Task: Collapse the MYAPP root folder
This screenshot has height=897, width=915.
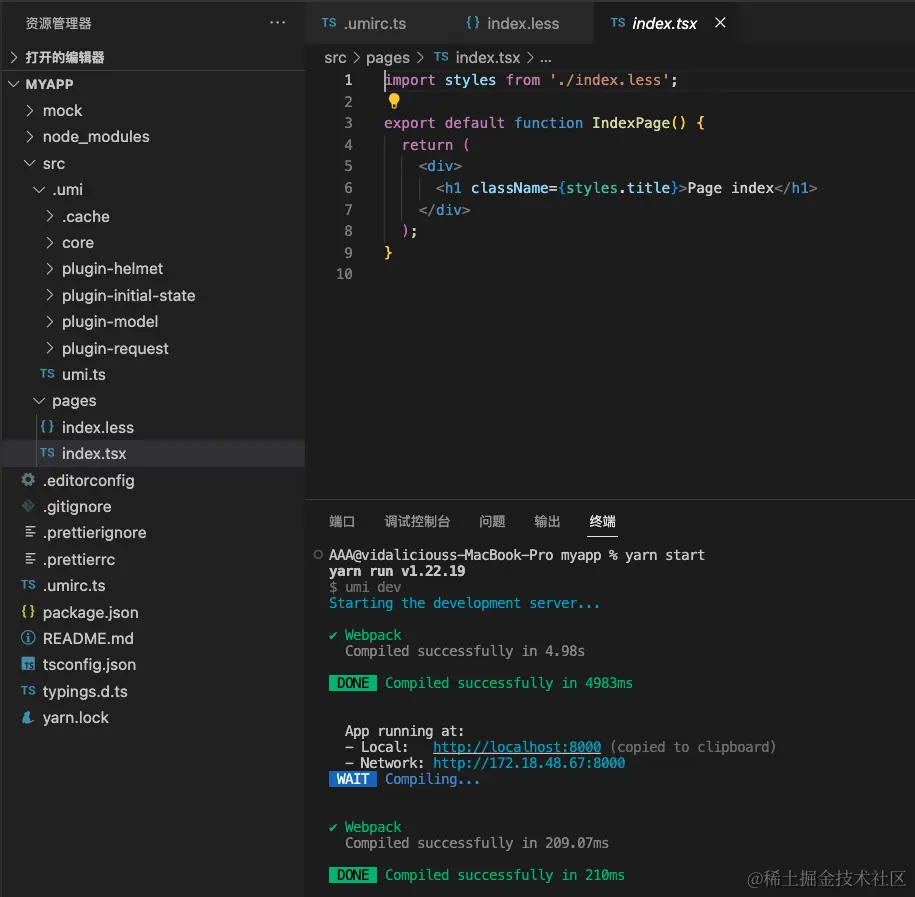Action: pos(14,84)
